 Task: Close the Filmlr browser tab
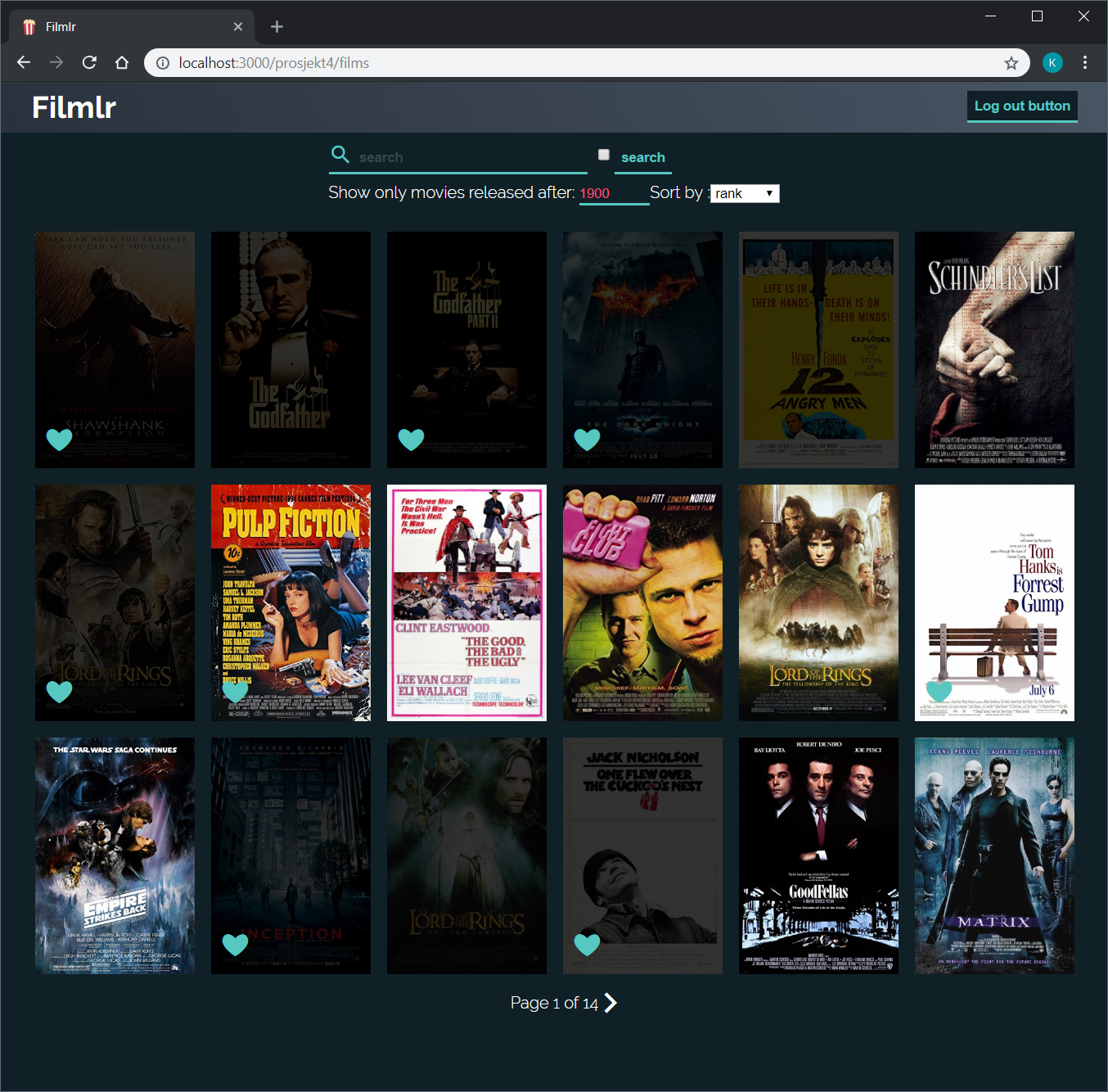click(238, 27)
